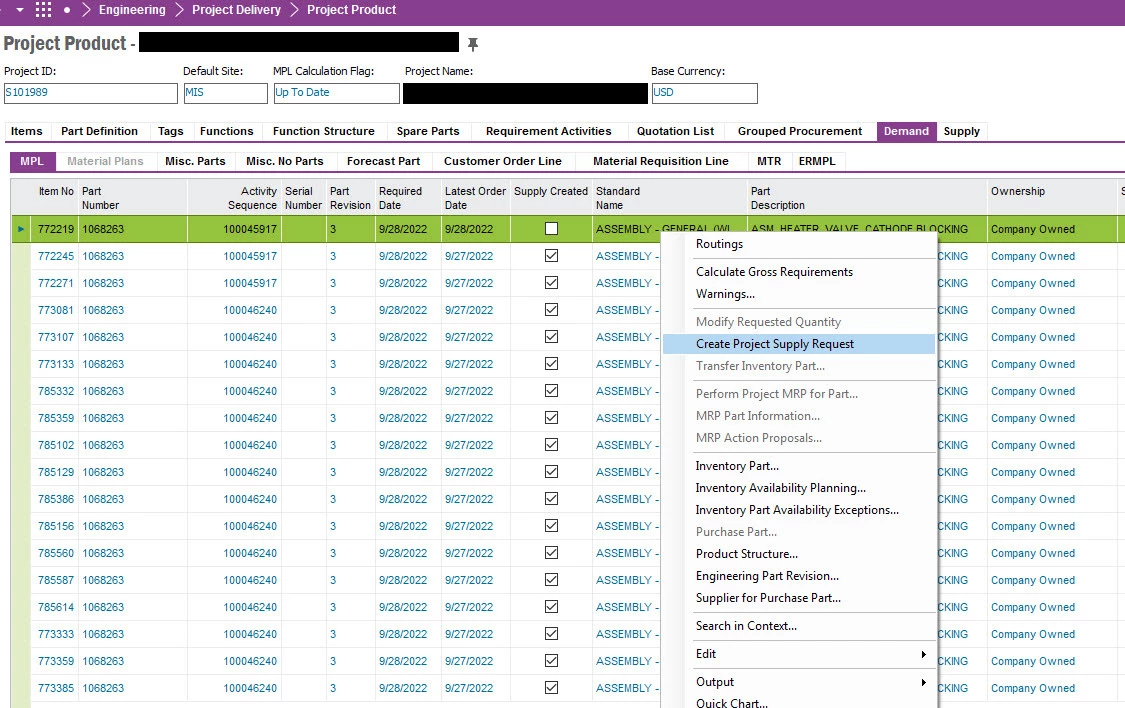Expand the Output submenu arrow
Screen dimensions: 1125x708
click(x=922, y=682)
